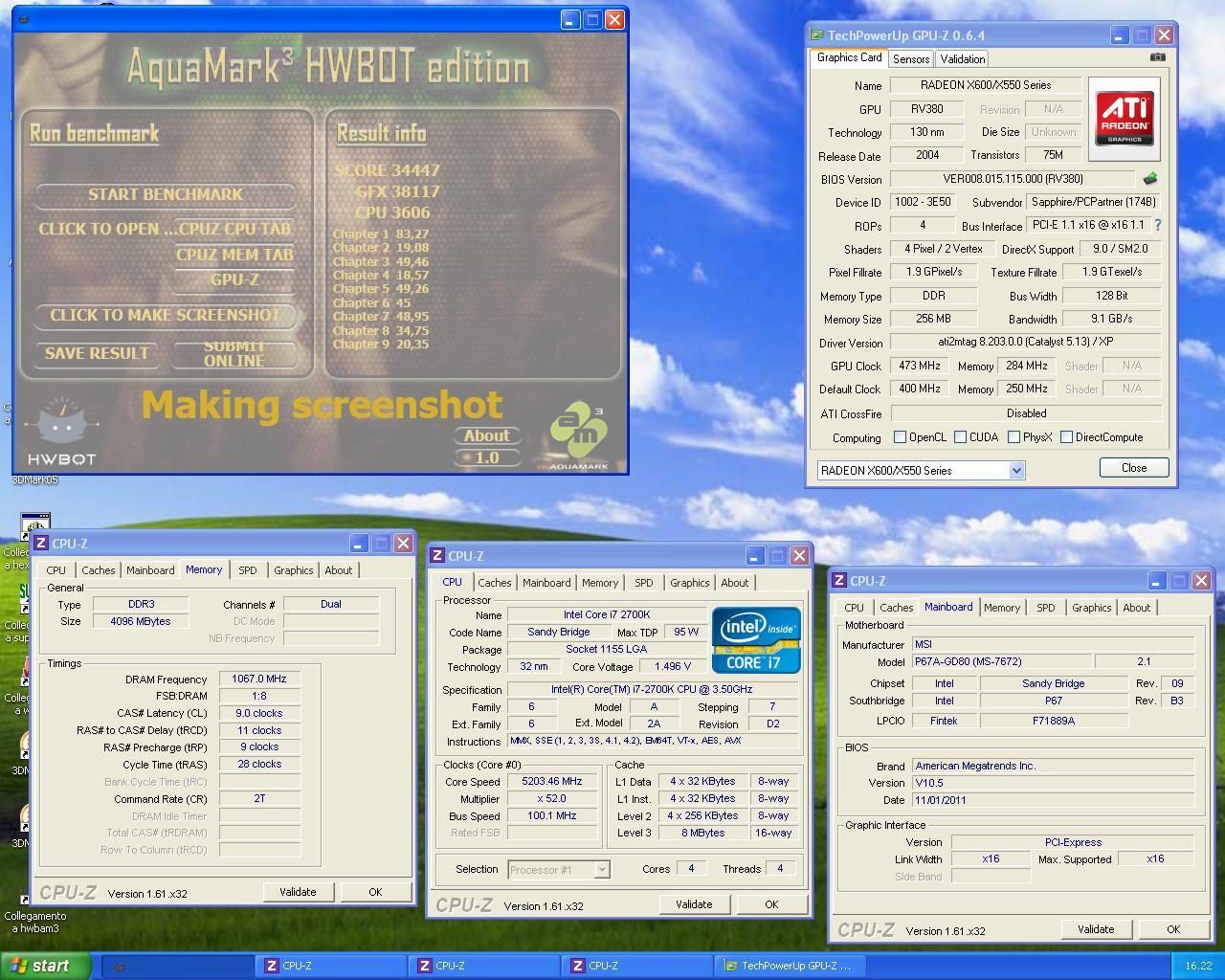The width and height of the screenshot is (1225, 980).
Task: Click START BENCHMARK in AquaMark
Action: (x=166, y=195)
